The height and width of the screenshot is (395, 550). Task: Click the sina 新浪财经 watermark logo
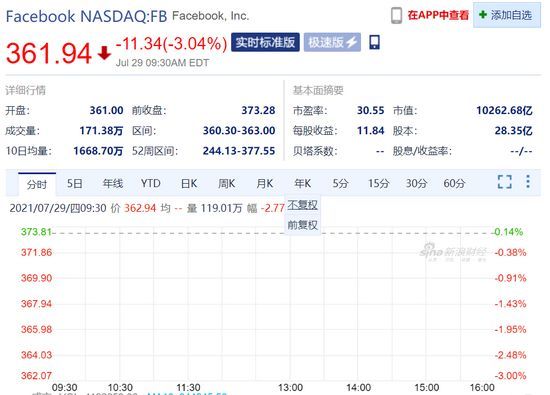pos(453,253)
